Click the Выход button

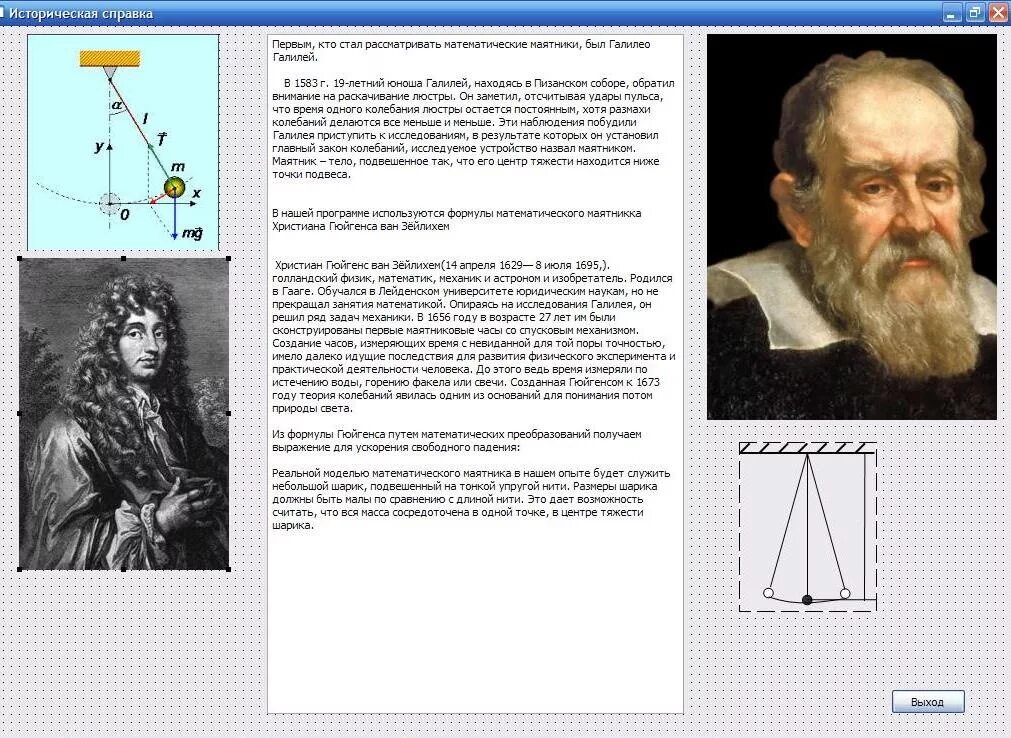pyautogui.click(x=928, y=702)
